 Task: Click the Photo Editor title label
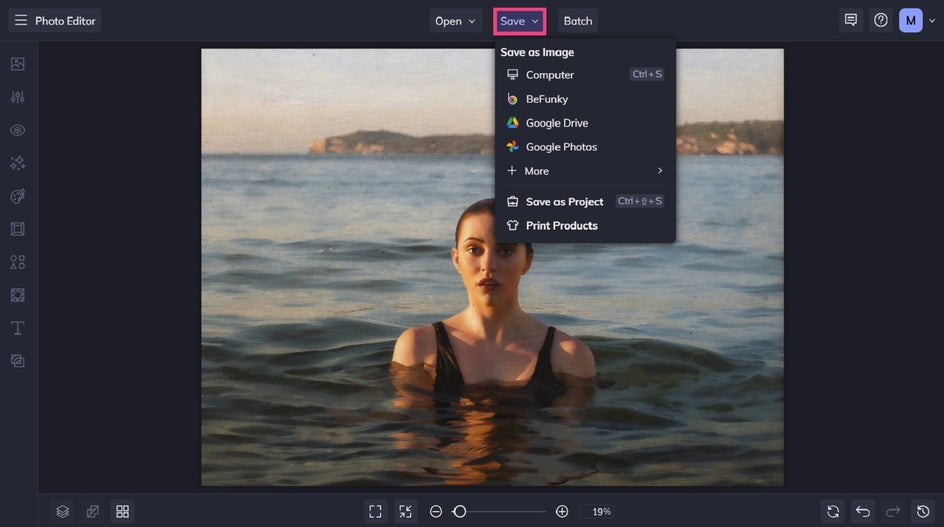(65, 21)
